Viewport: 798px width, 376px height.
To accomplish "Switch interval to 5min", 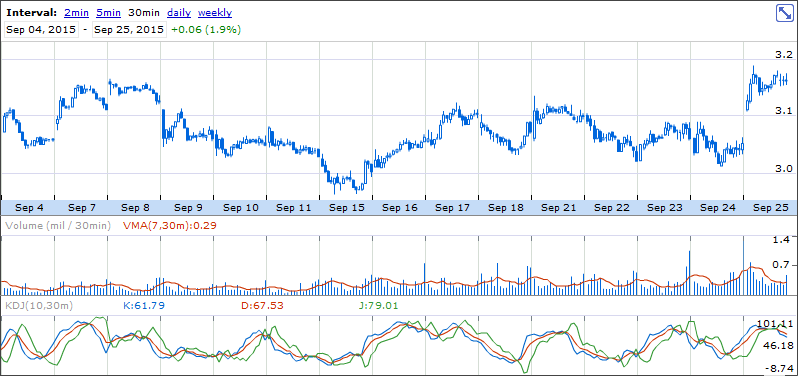I will coord(109,13).
